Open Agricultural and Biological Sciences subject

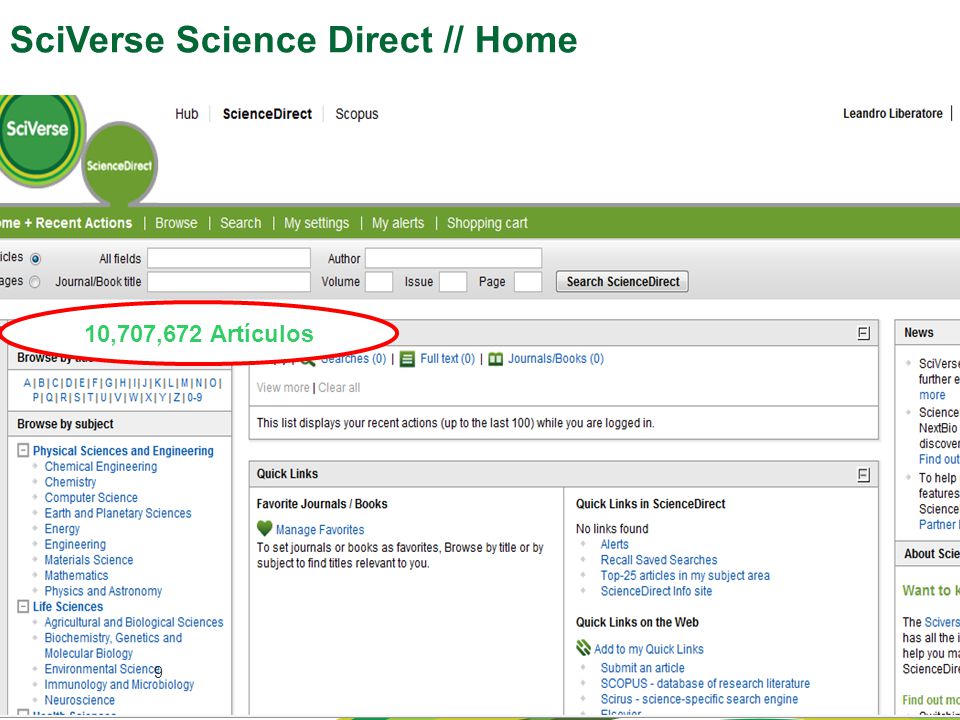(134, 622)
